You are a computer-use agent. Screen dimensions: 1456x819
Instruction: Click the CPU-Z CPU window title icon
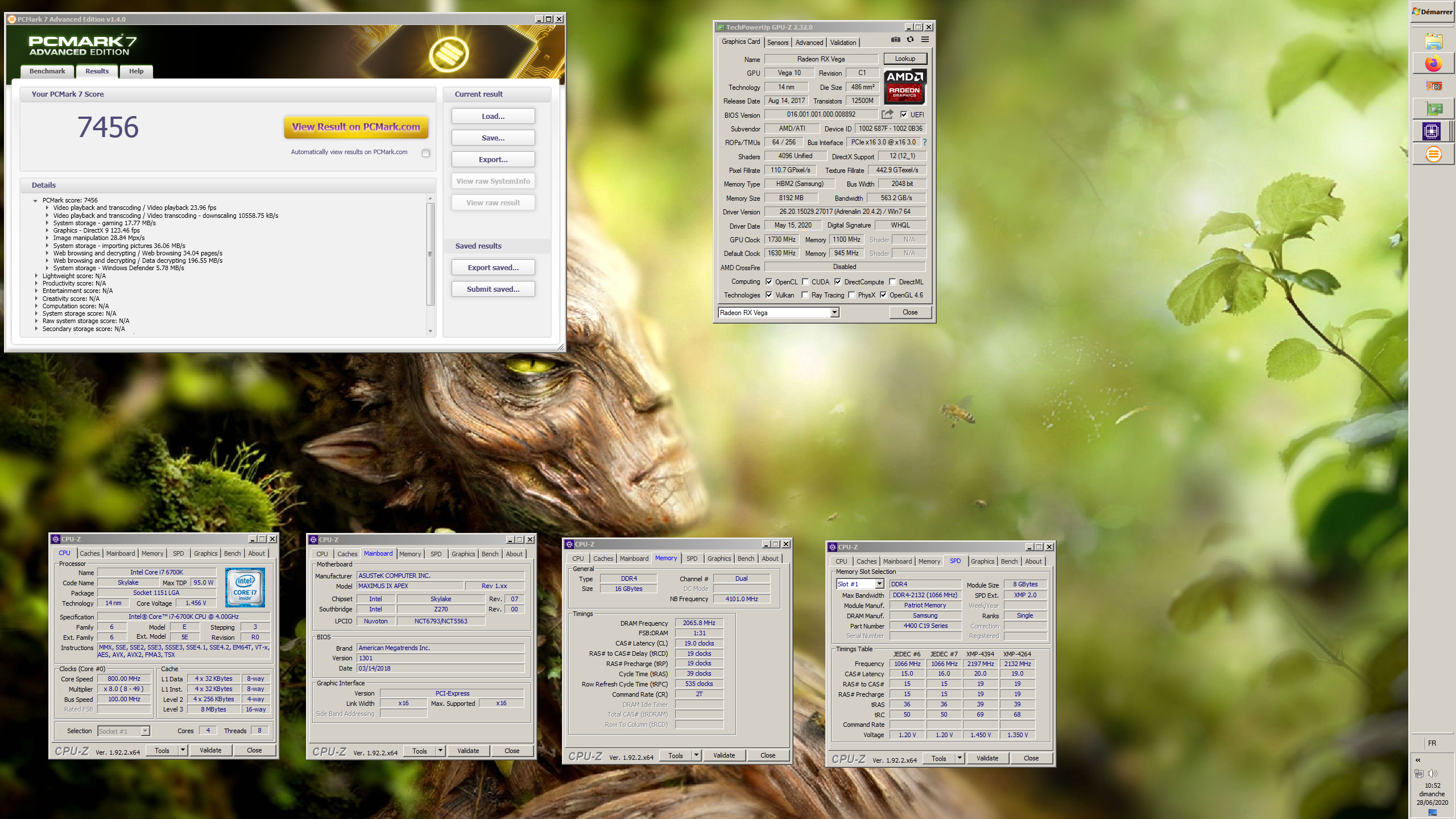[56, 539]
